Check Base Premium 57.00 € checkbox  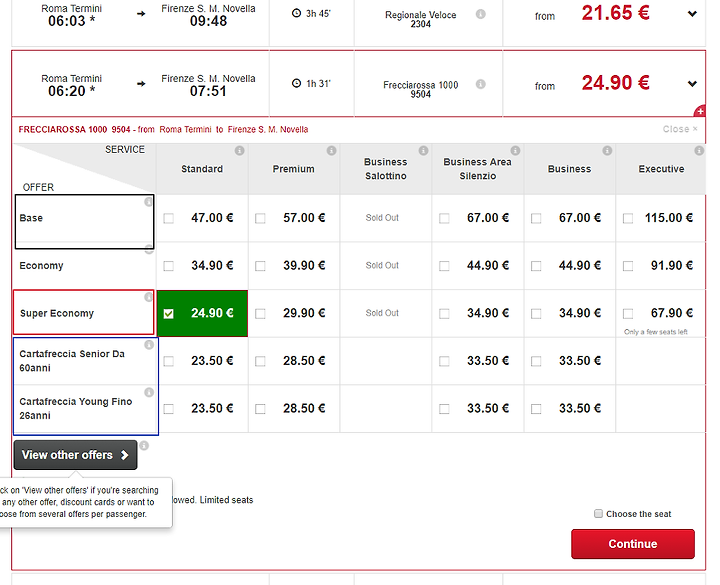[260, 218]
